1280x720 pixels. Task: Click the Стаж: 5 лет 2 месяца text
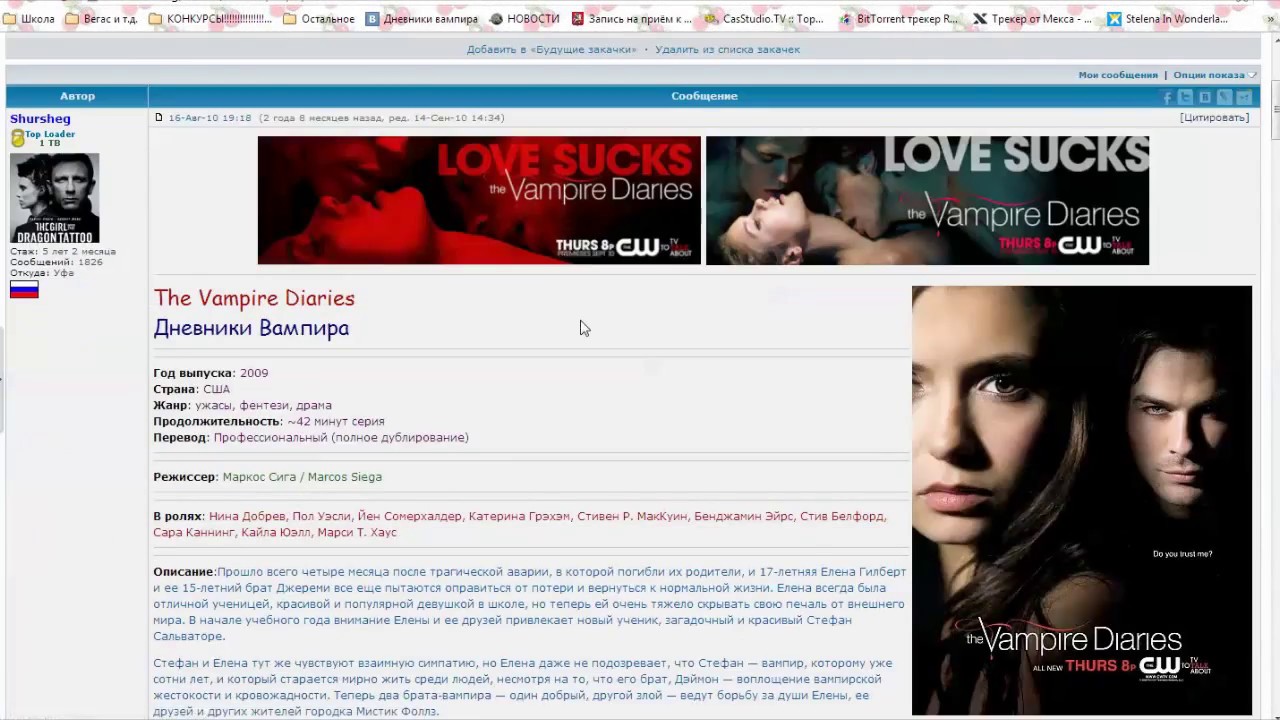[63, 251]
